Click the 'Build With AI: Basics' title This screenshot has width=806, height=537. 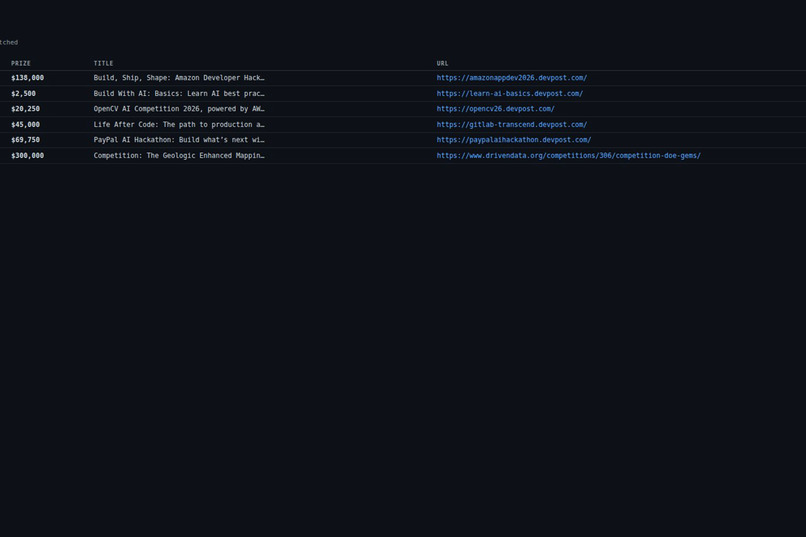[x=179, y=94]
